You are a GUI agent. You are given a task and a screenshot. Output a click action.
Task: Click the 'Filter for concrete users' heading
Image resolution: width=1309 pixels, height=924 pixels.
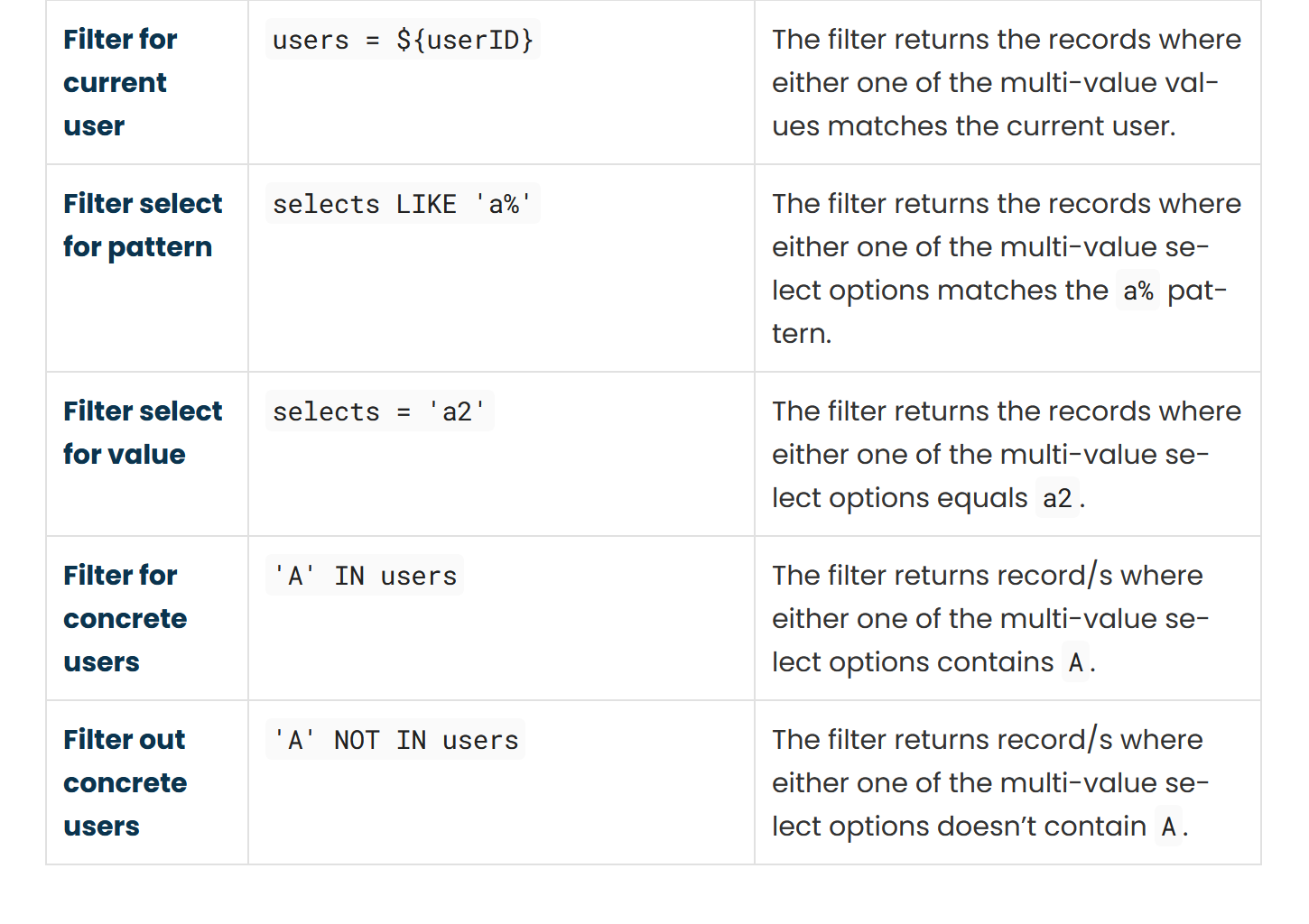[125, 618]
